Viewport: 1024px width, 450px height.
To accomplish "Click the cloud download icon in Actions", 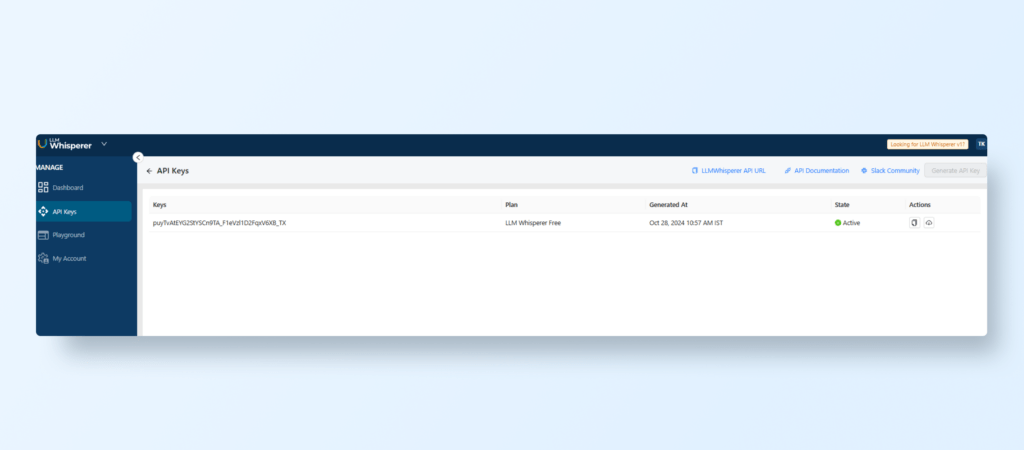I will coord(928,223).
